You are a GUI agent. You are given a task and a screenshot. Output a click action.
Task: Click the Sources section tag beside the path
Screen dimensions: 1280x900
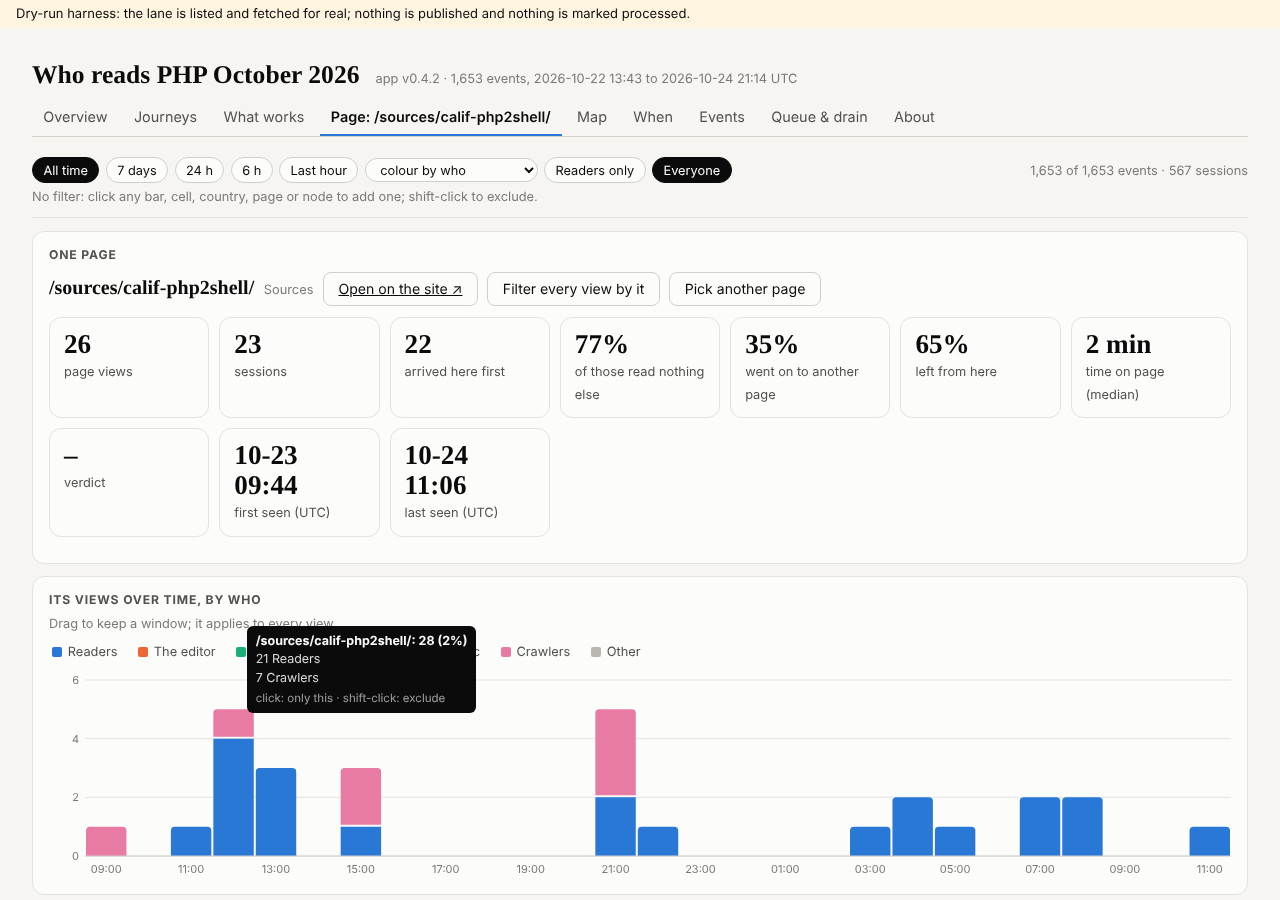tap(289, 290)
